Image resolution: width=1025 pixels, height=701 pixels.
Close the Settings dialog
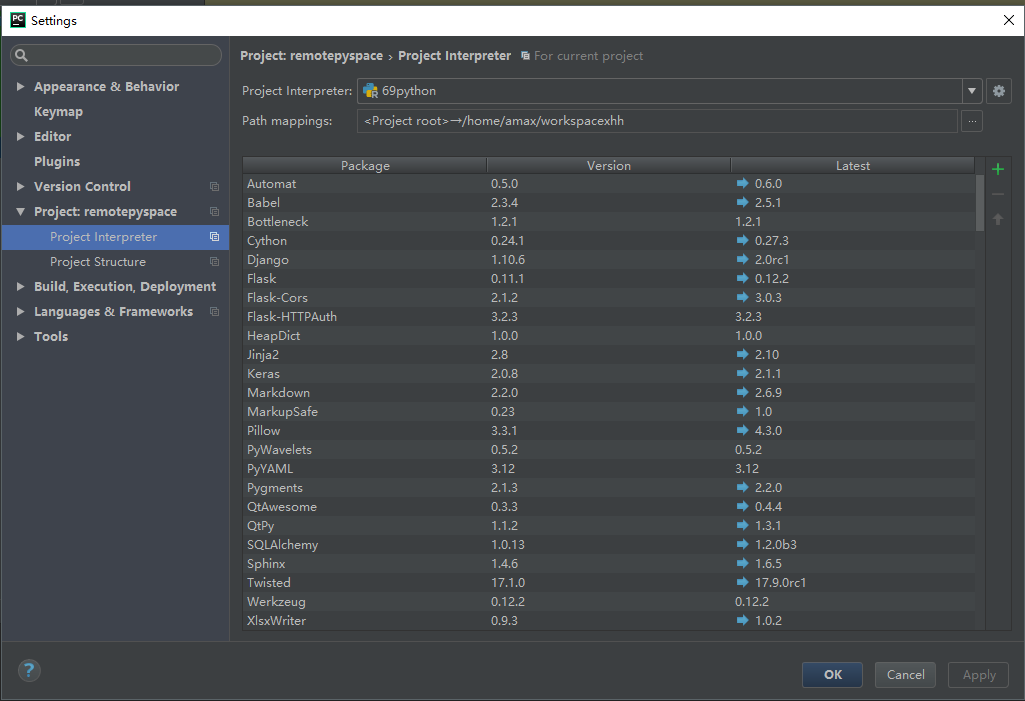pyautogui.click(x=1009, y=20)
